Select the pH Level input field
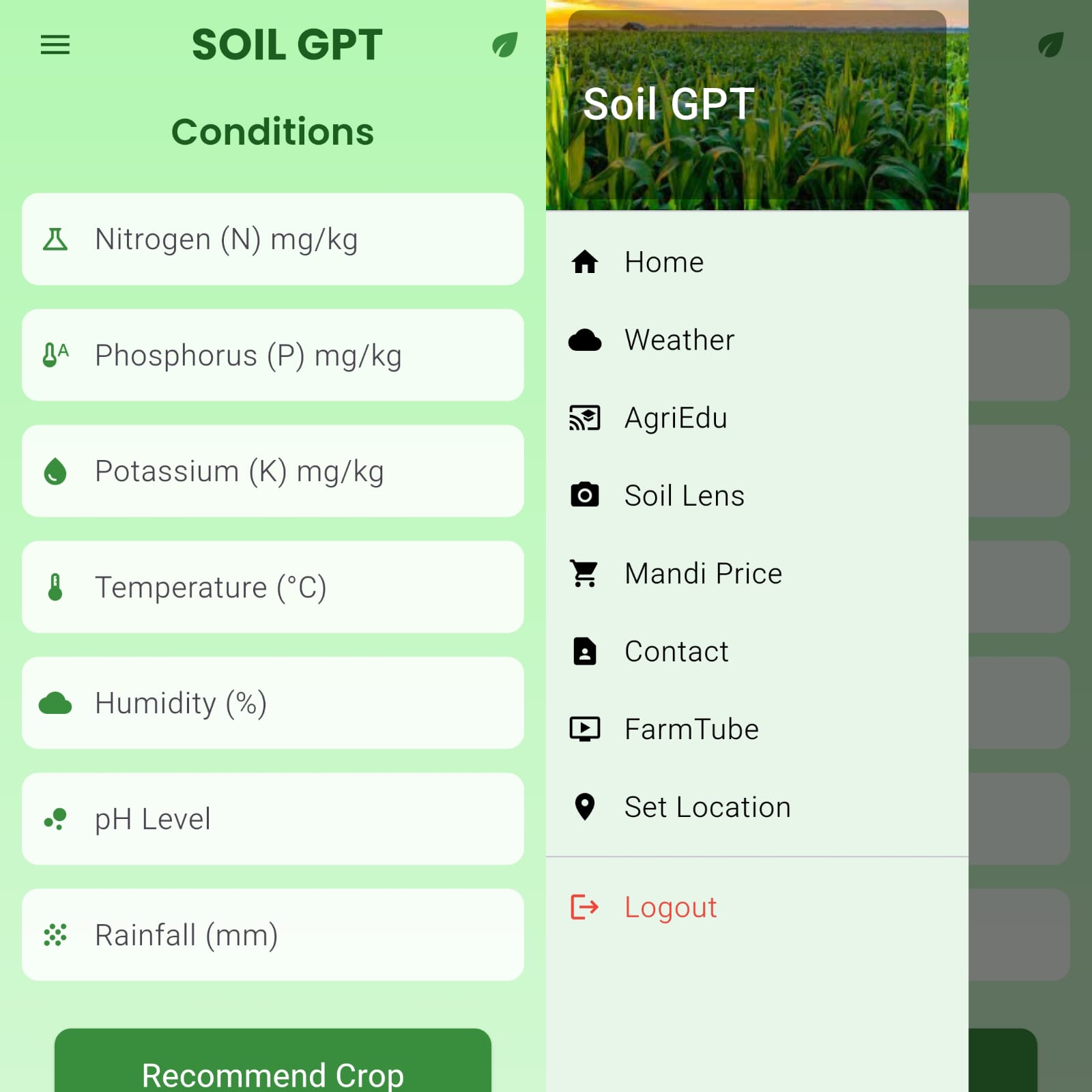This screenshot has width=1092, height=1092. coord(273,819)
